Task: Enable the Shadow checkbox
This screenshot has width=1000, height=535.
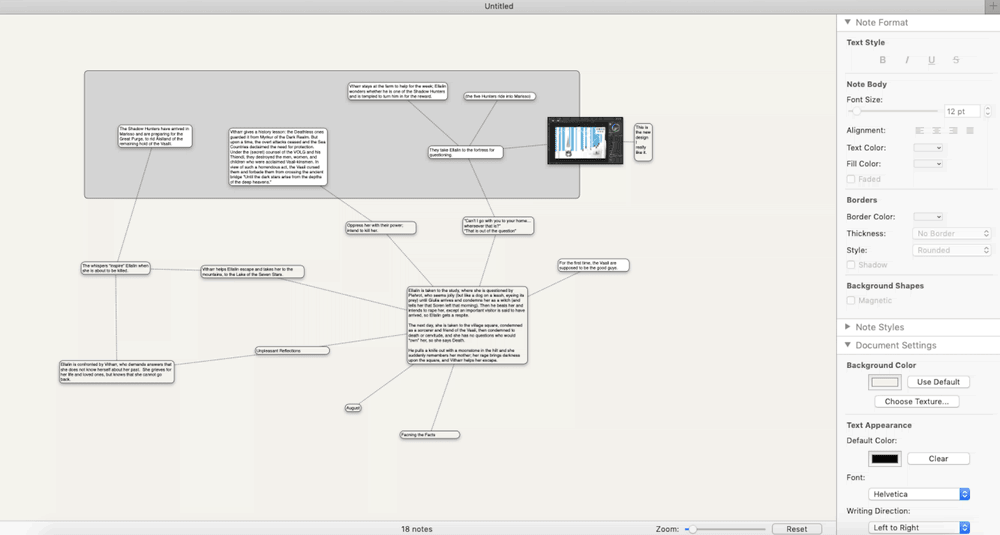Action: click(x=851, y=265)
